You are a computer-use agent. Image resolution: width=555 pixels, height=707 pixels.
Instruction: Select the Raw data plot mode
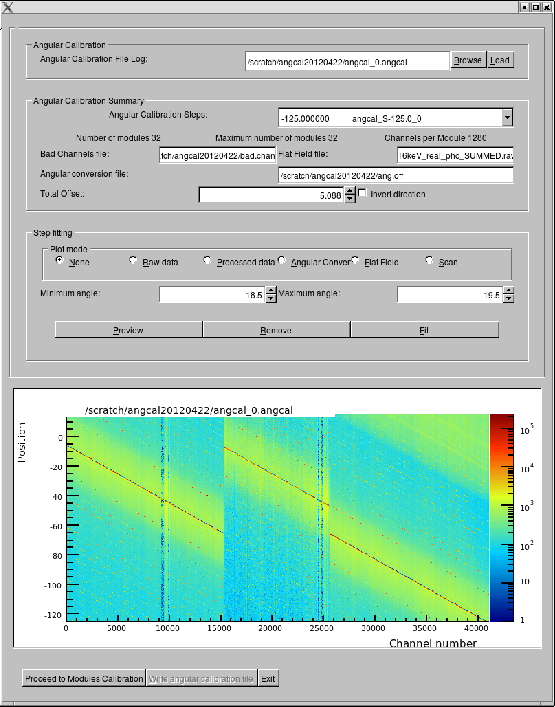click(133, 260)
